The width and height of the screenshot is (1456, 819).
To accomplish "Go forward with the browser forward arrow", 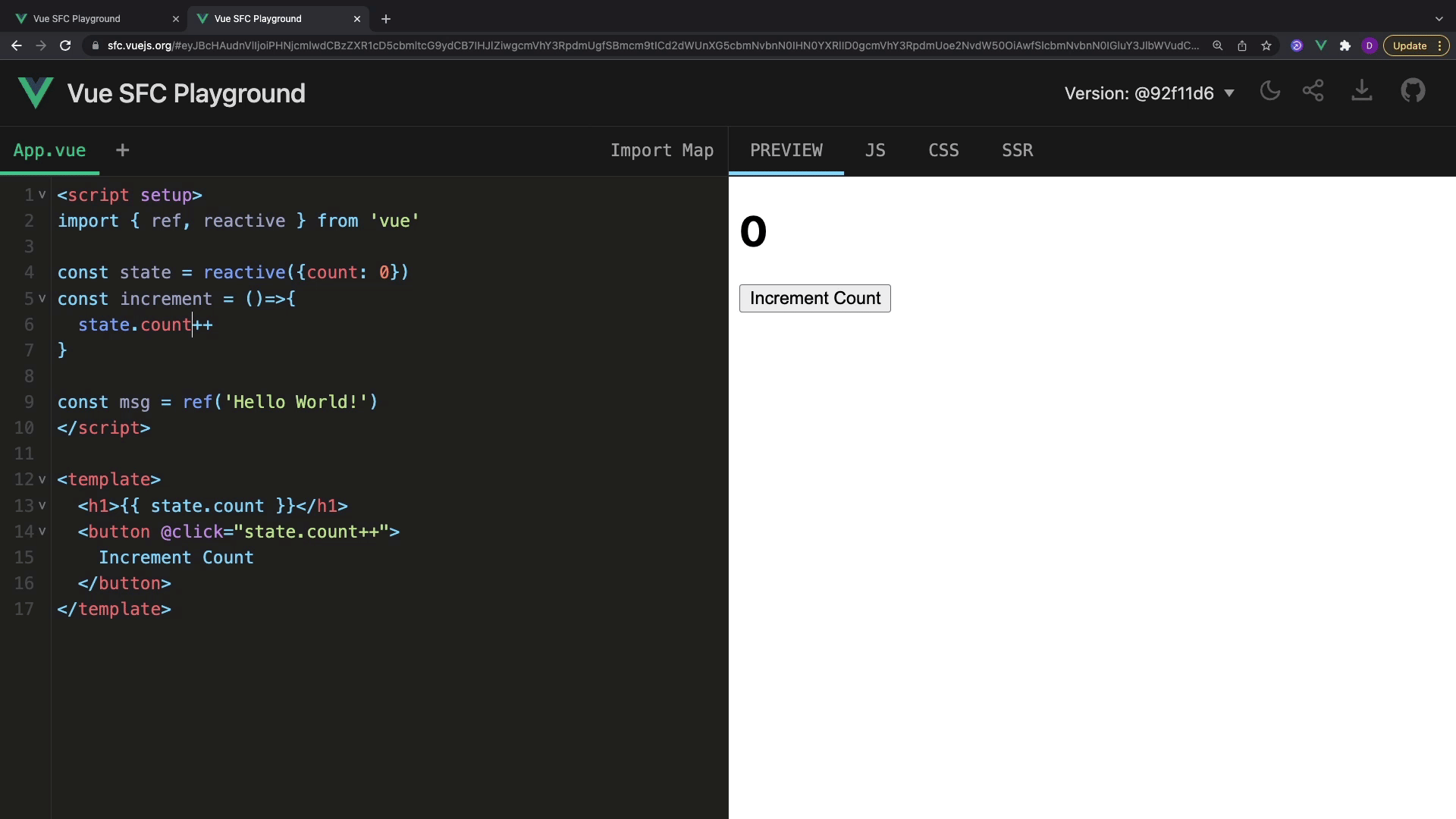I will click(x=41, y=45).
